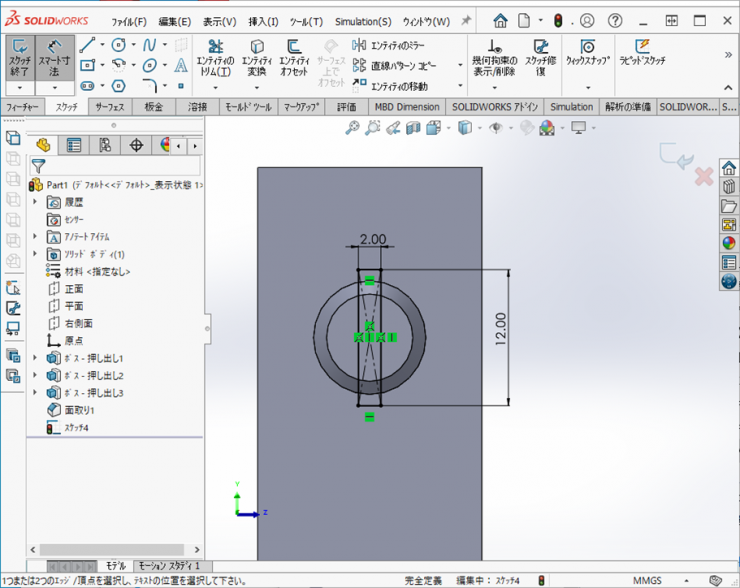
Task: Select スケッチ4 in the feature tree
Action: [x=77, y=427]
